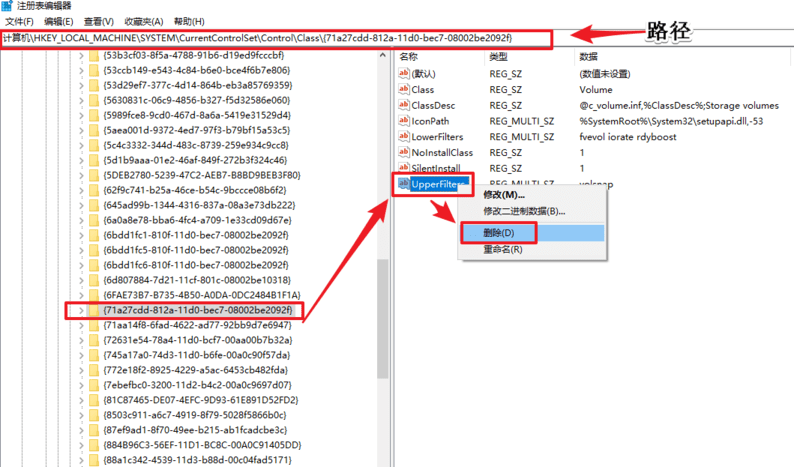Expand the {745a17a0-74d3-11d0-b6fe-00a0c90f57da} key

click(x=81, y=355)
